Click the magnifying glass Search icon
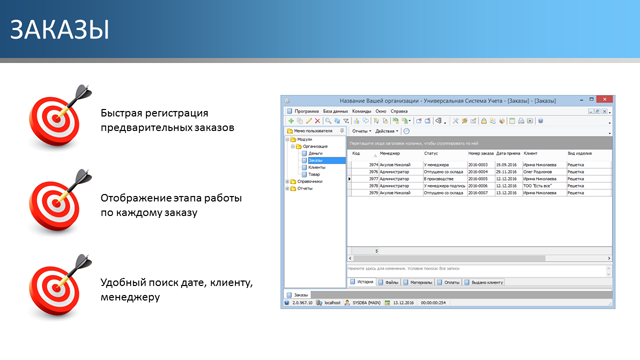This screenshot has width=640, height=360. tap(328, 121)
